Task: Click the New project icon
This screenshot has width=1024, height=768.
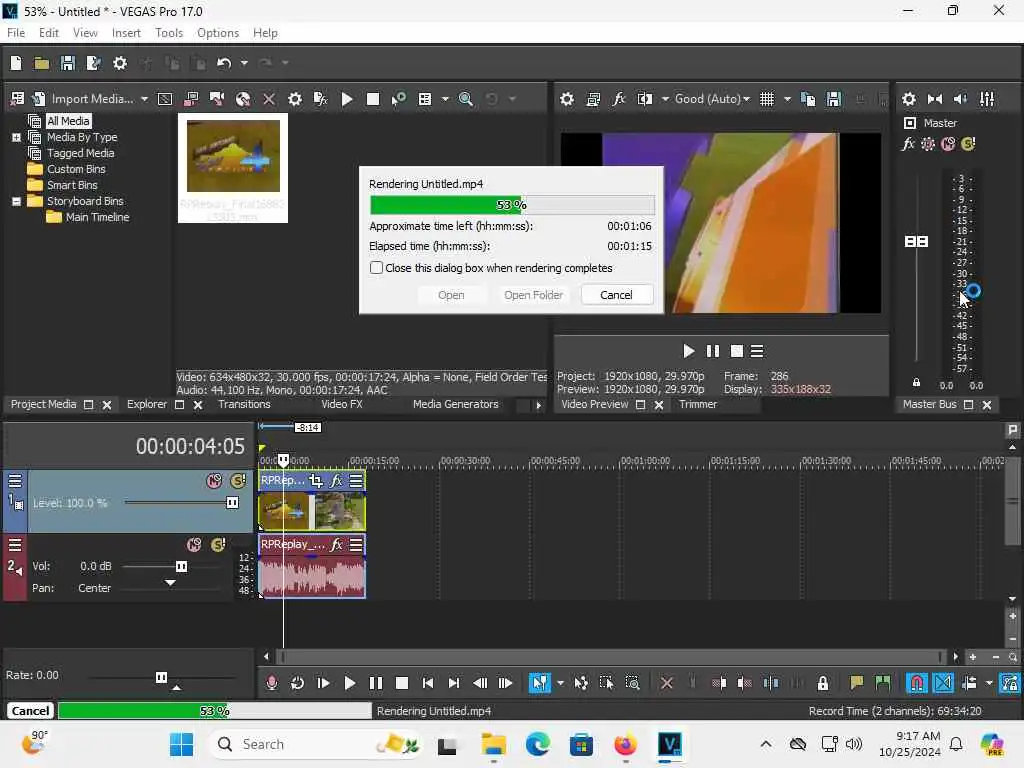Action: coord(16,63)
